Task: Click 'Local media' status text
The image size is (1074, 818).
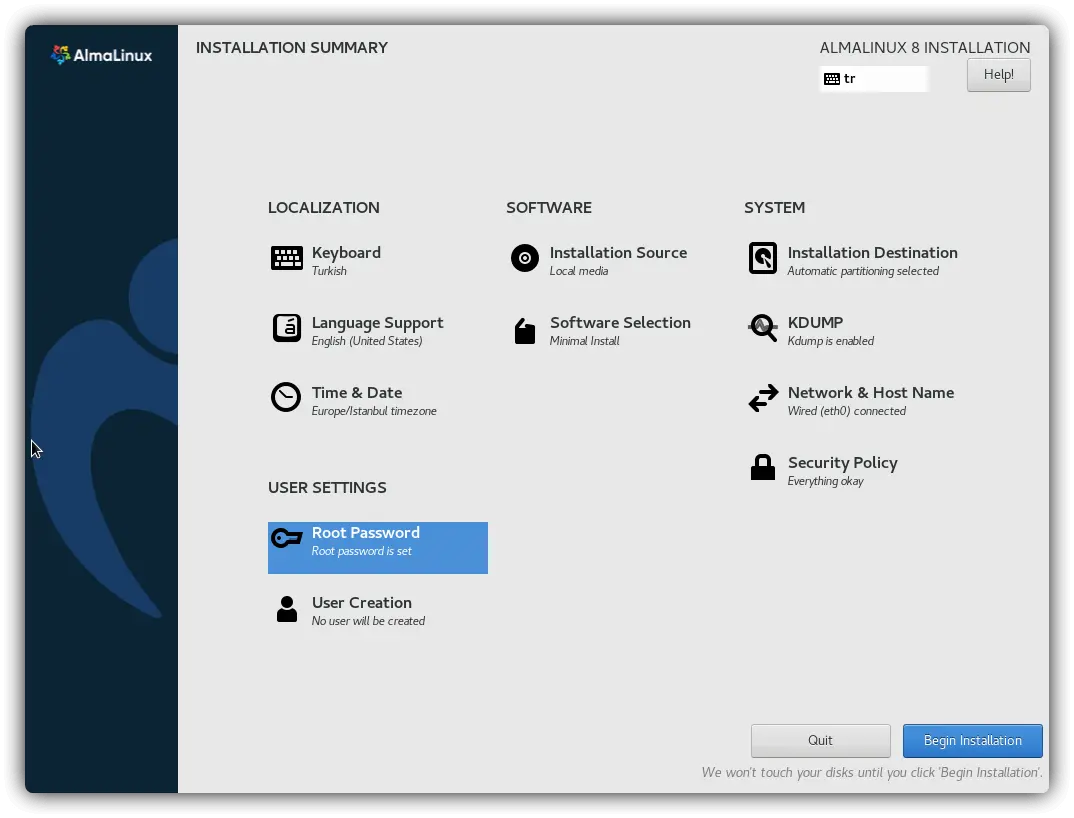Action: coord(578,271)
